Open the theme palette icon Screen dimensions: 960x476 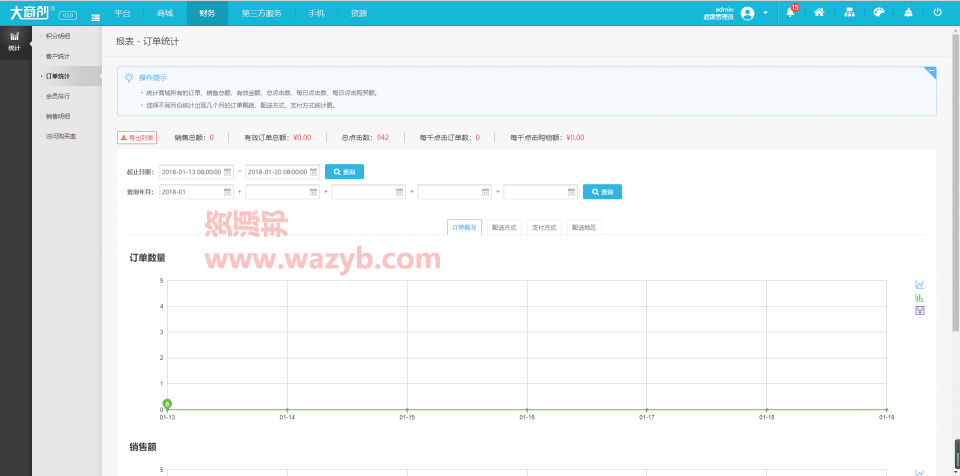click(879, 12)
